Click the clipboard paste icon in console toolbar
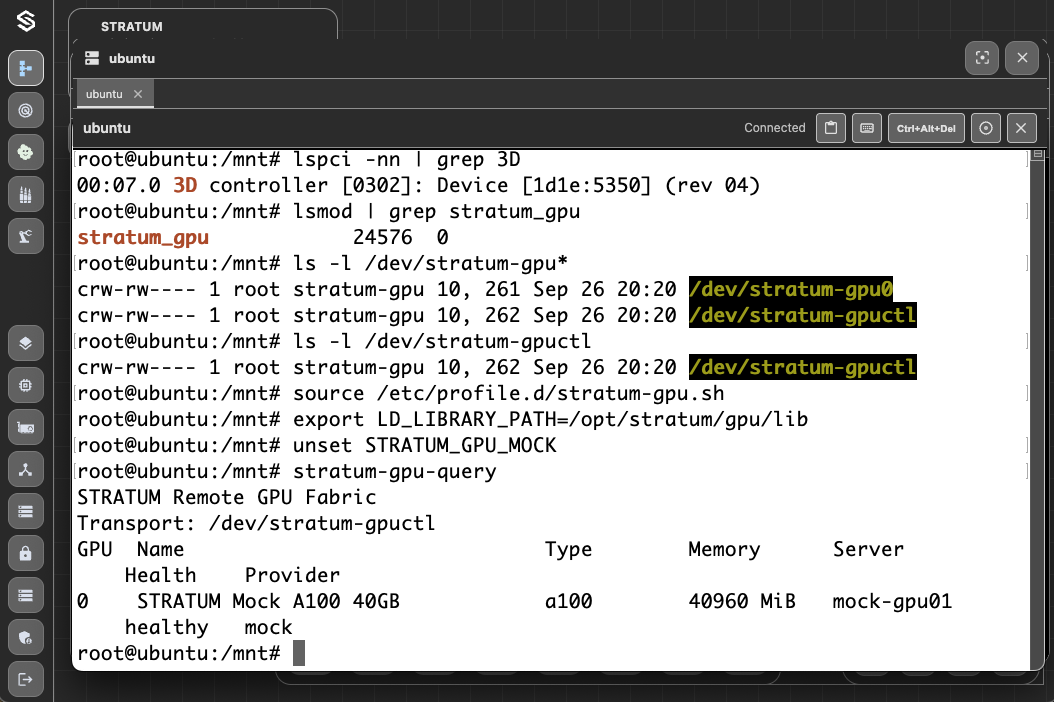This screenshot has height=702, width=1054. pyautogui.click(x=831, y=128)
